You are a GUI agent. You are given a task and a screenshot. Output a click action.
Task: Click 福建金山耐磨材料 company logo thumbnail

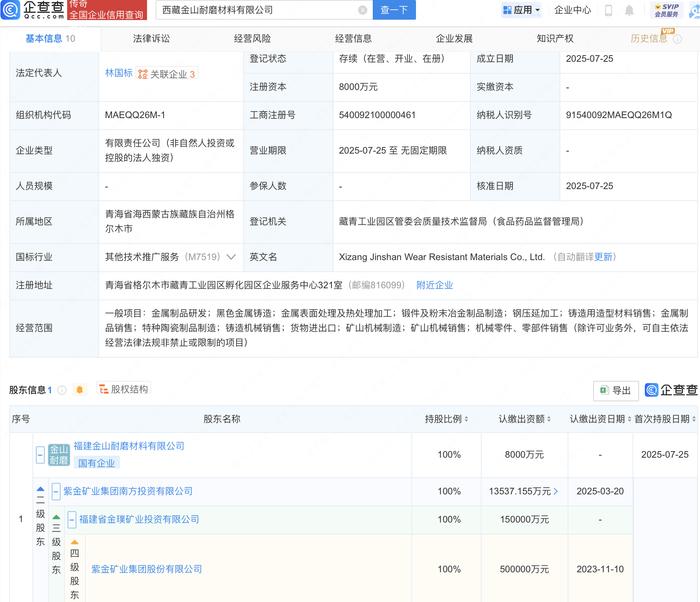pos(59,455)
